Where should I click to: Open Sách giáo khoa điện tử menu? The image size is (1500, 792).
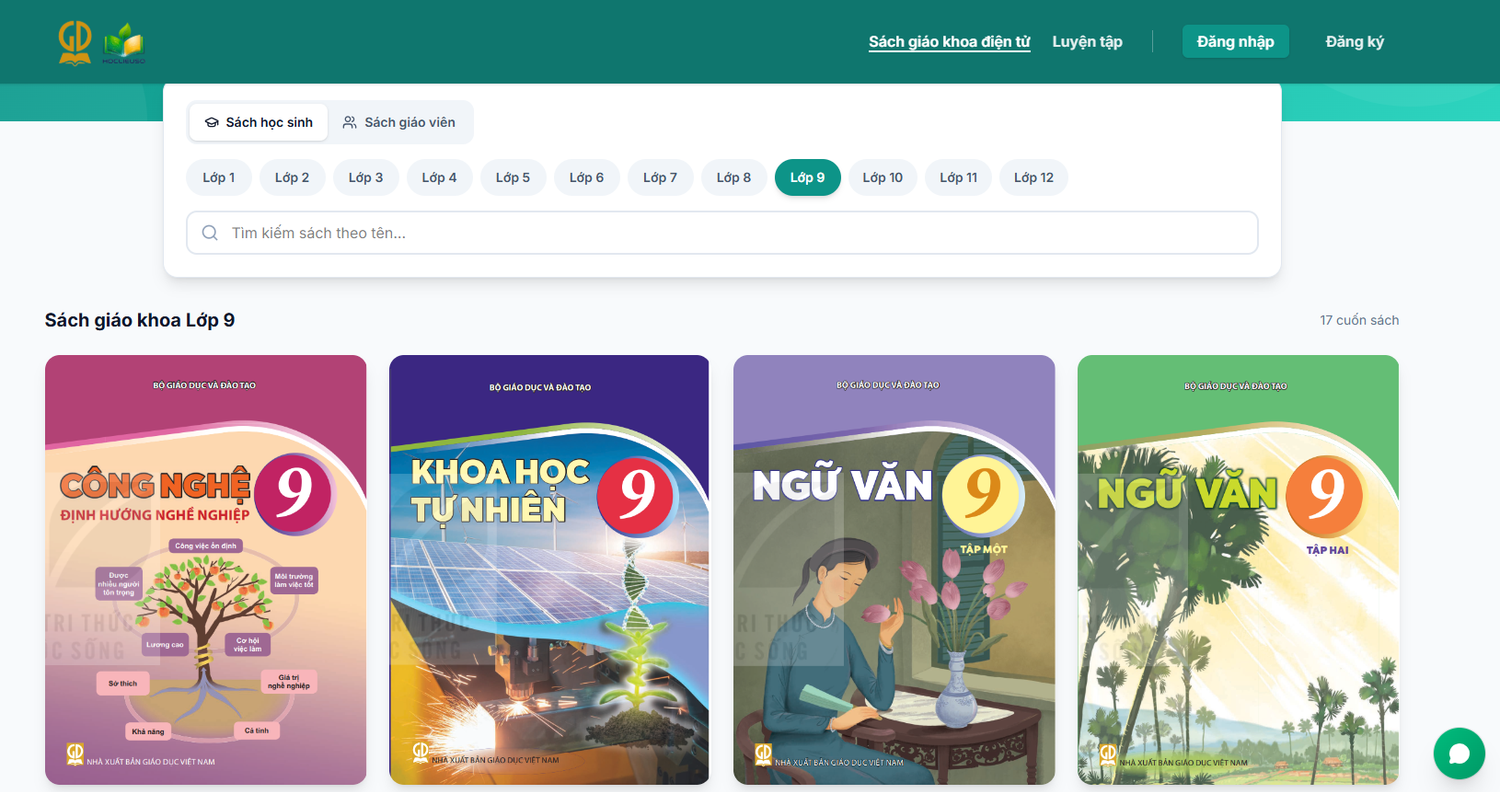pyautogui.click(x=949, y=42)
